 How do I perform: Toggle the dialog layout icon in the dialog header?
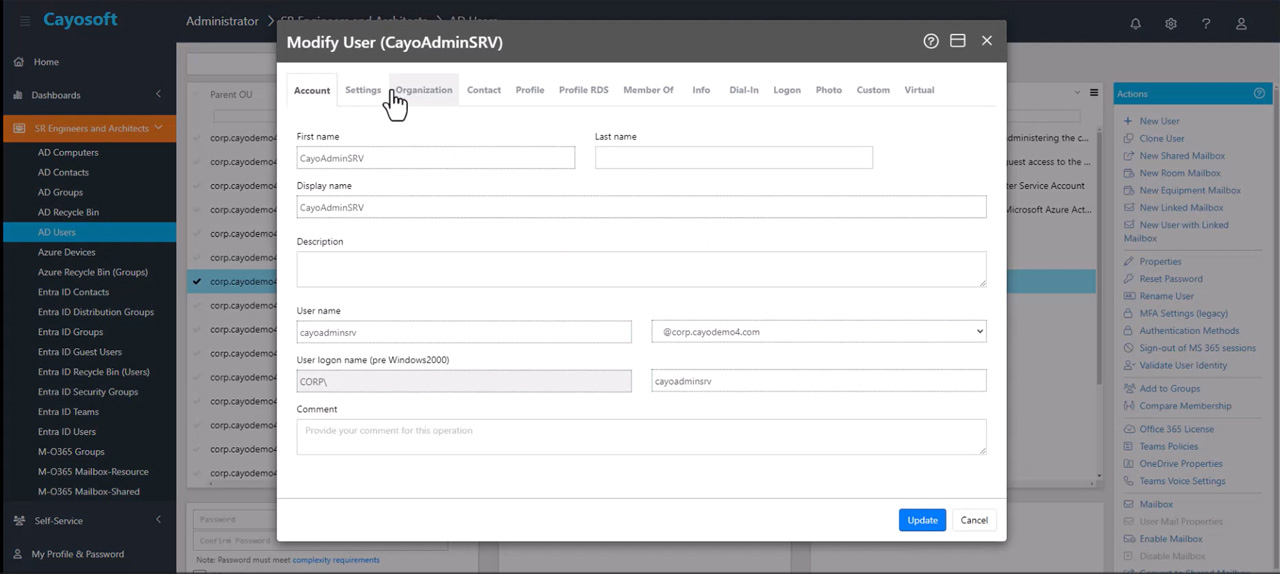click(958, 41)
